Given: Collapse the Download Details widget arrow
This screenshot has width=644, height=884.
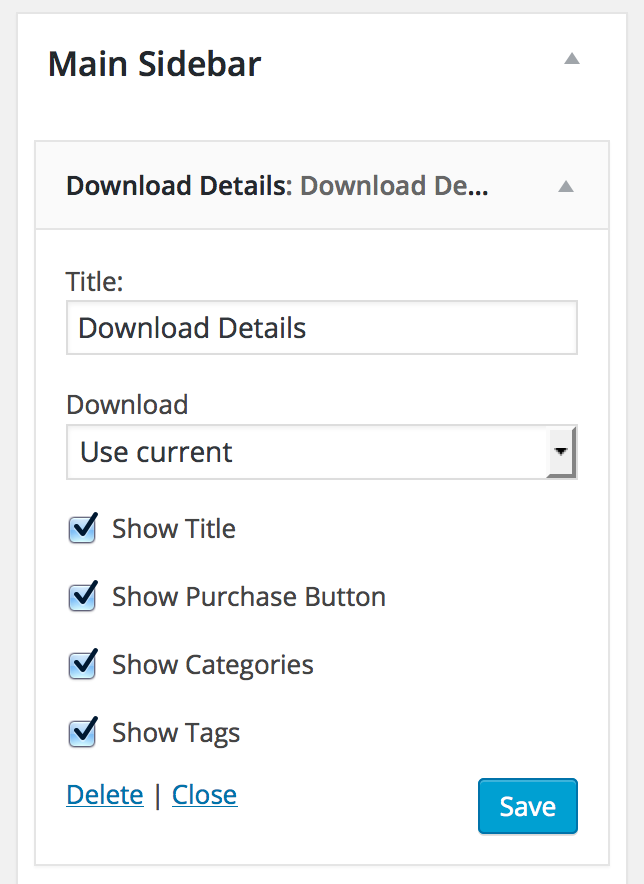Looking at the screenshot, I should (x=566, y=187).
